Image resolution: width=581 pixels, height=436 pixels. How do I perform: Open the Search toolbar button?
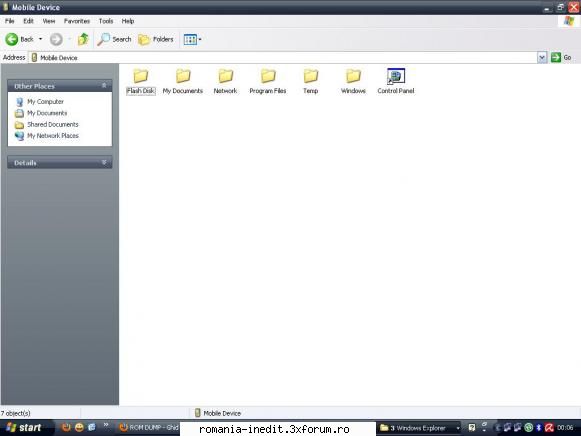pyautogui.click(x=114, y=39)
